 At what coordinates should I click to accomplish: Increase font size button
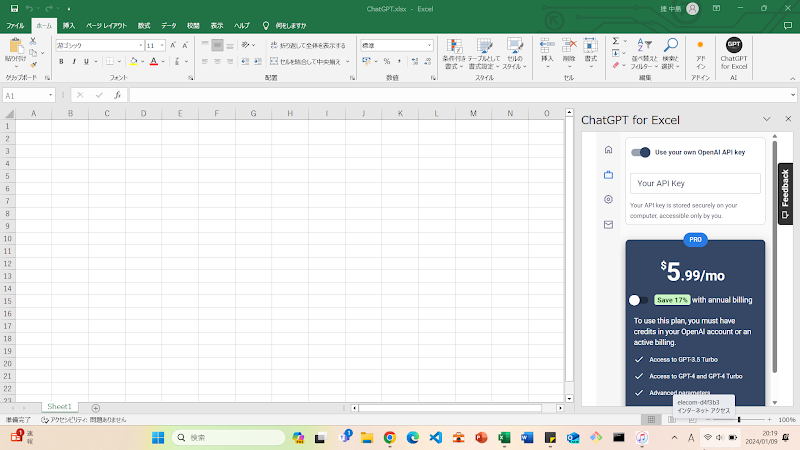(173, 45)
